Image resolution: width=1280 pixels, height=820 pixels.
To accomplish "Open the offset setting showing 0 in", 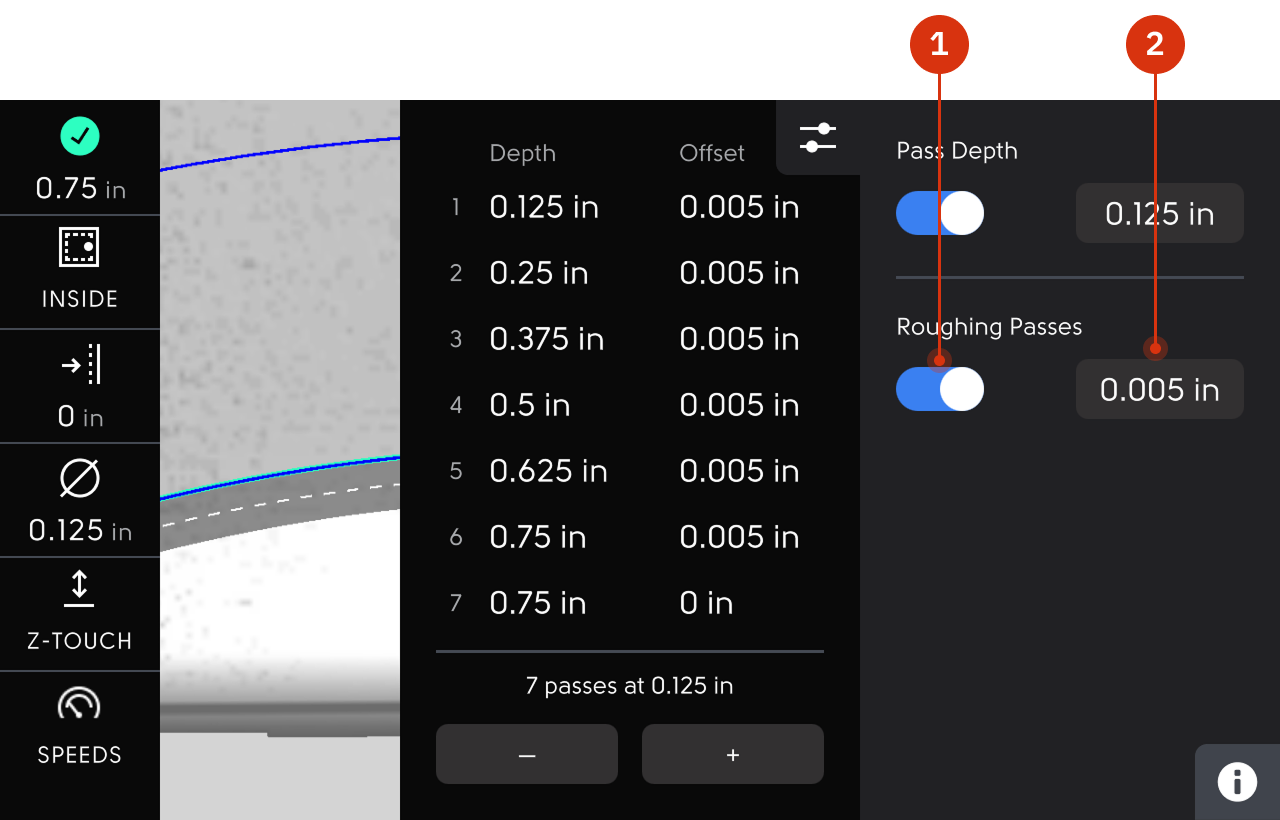I will (x=80, y=387).
